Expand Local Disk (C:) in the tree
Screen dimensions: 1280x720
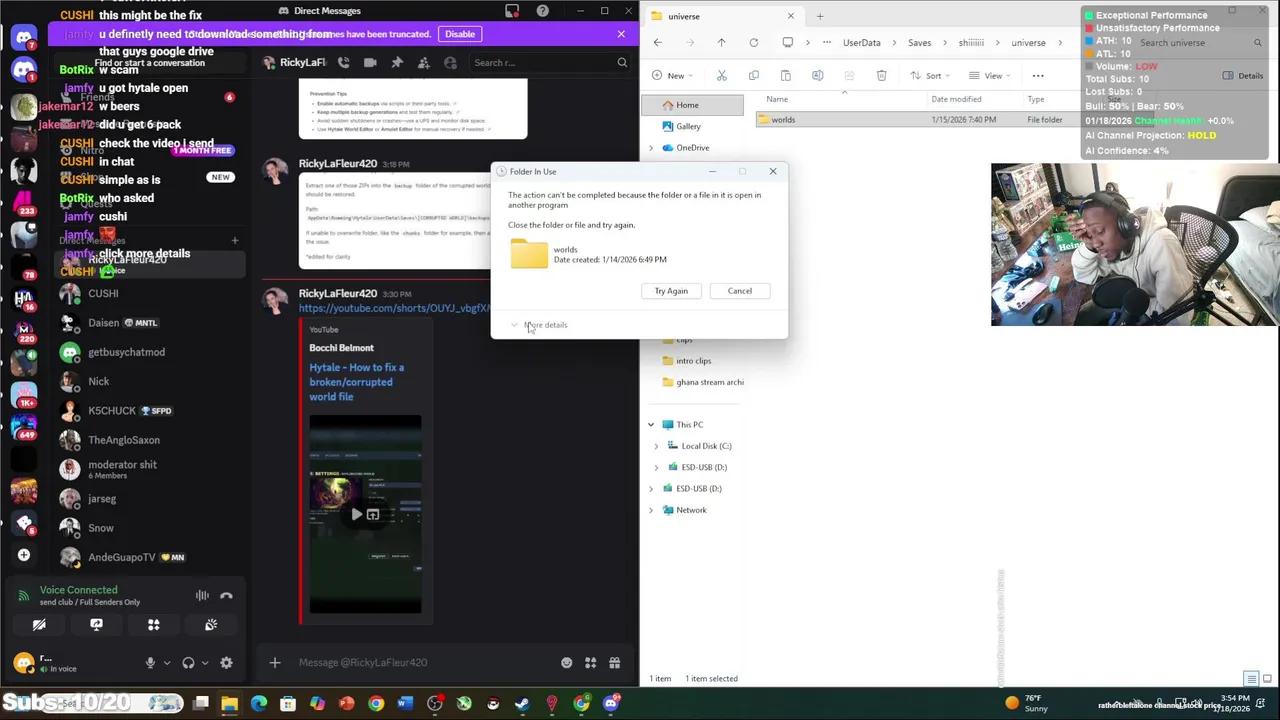pos(656,446)
